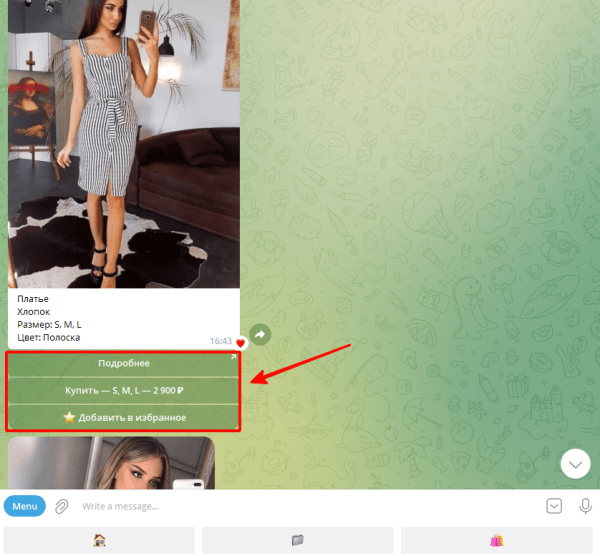
Task: Click the product description text Платье Хлопок
Action: (x=40, y=305)
